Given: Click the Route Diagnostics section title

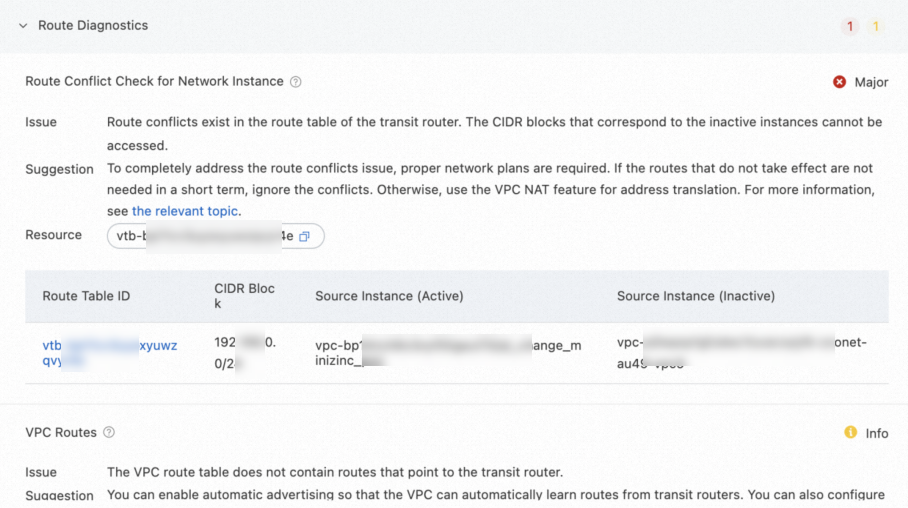Looking at the screenshot, I should [x=93, y=26].
